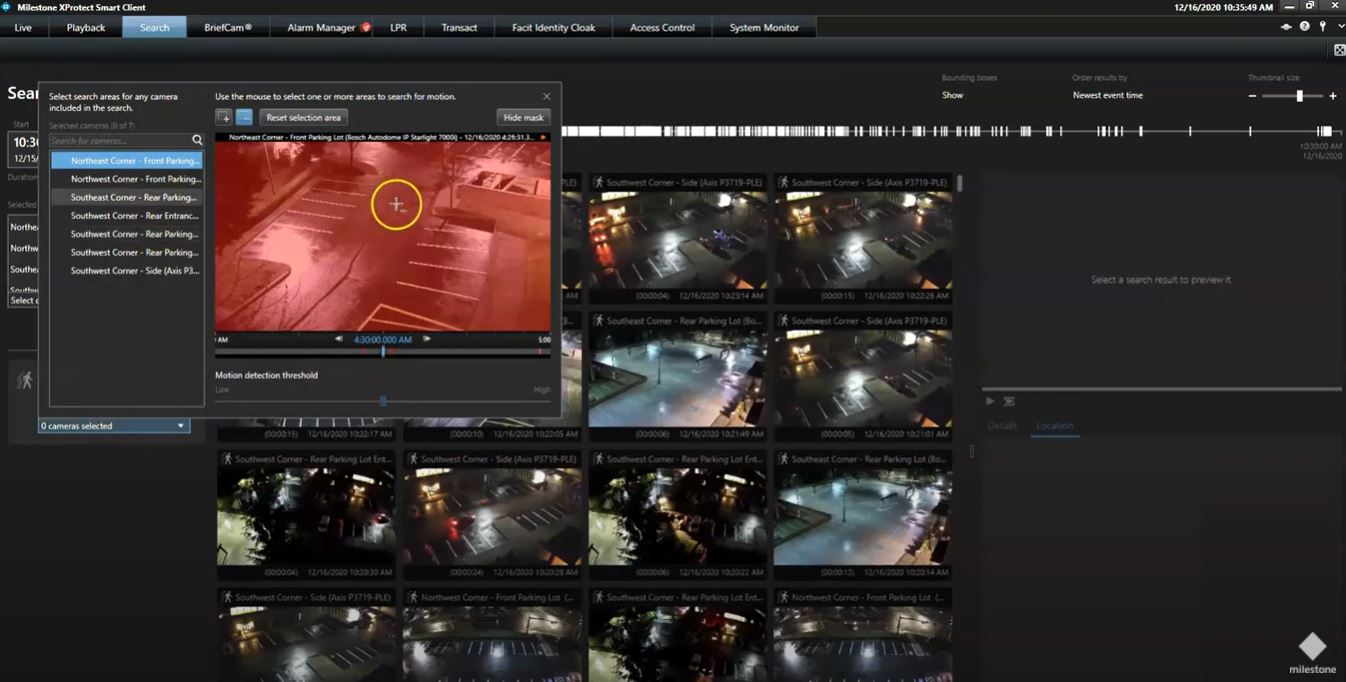Toggle full screen mode icon
This screenshot has width=1346, height=682.
(x=1339, y=50)
